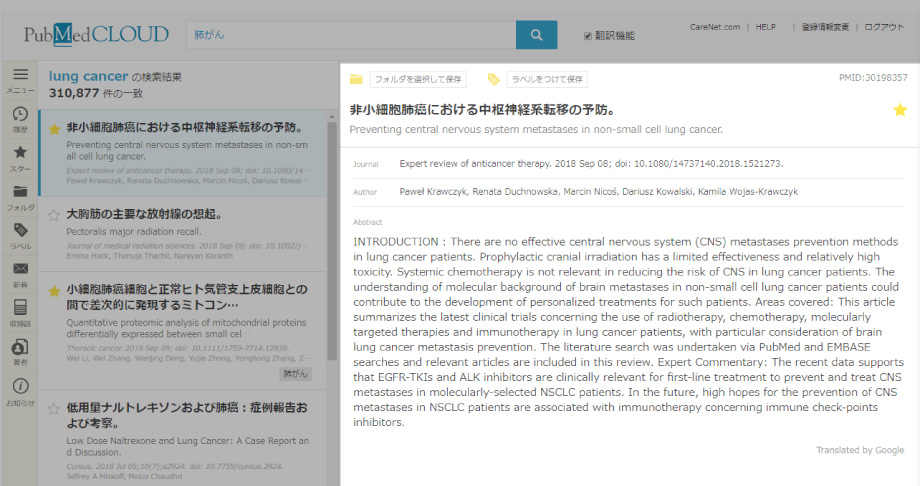Open the info notifications sidebar icon
Image resolution: width=920 pixels, height=486 pixels.
click(x=20, y=390)
